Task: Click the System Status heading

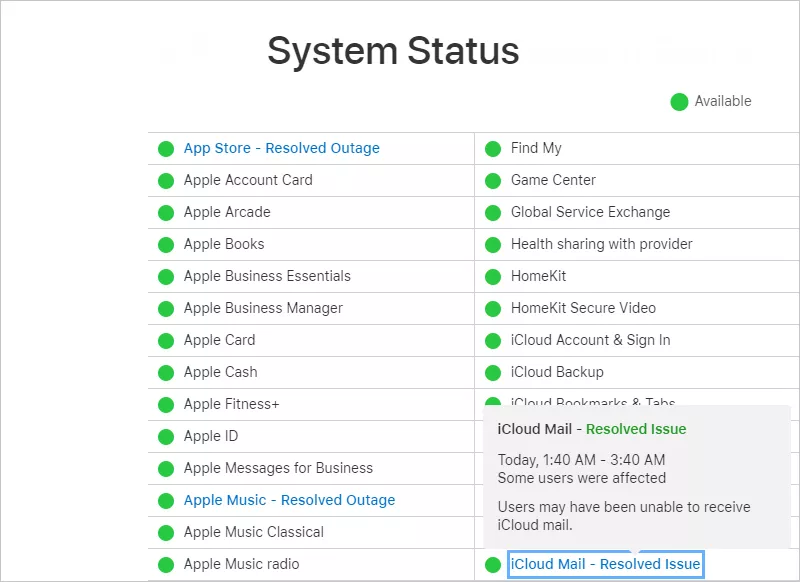Action: click(393, 50)
